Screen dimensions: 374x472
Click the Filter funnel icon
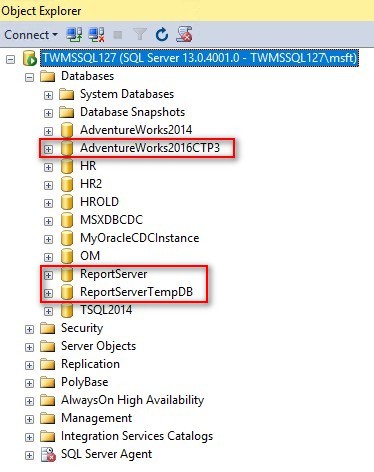(x=140, y=34)
